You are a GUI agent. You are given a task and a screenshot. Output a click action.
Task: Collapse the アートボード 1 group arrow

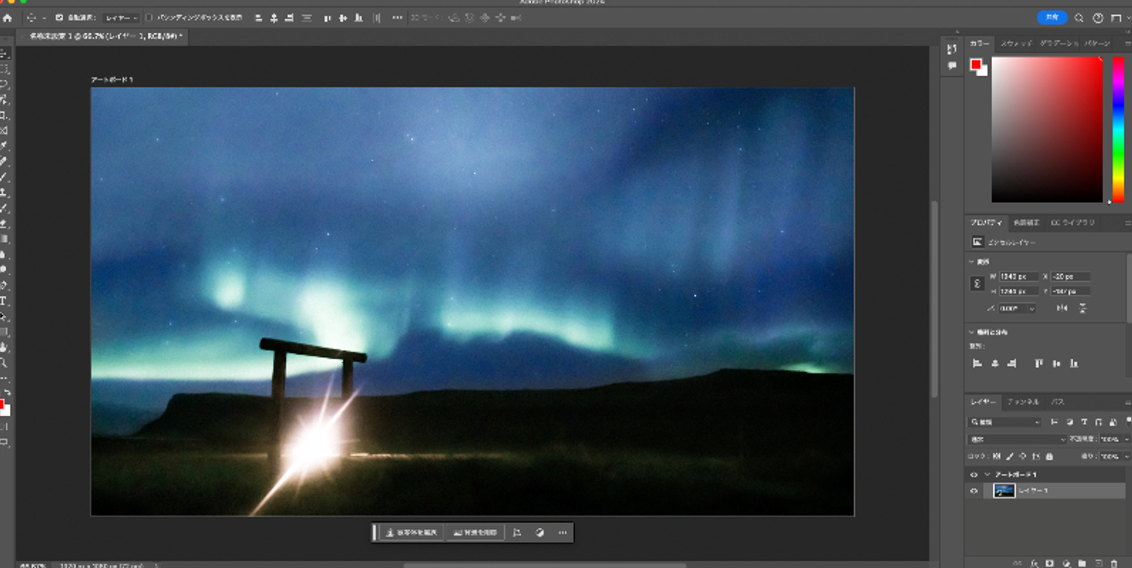(987, 474)
